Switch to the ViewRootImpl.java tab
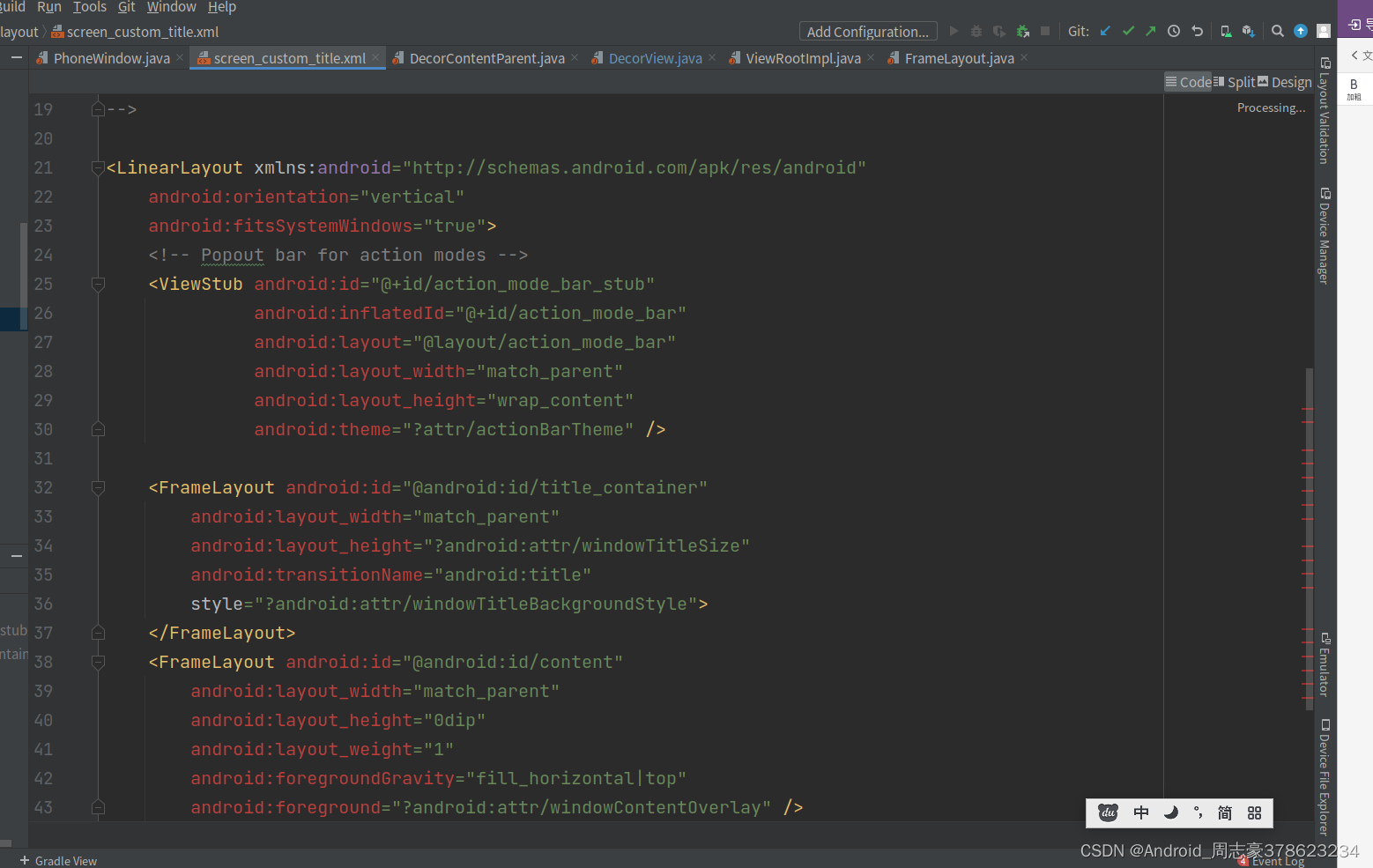This screenshot has width=1373, height=868. point(803,58)
